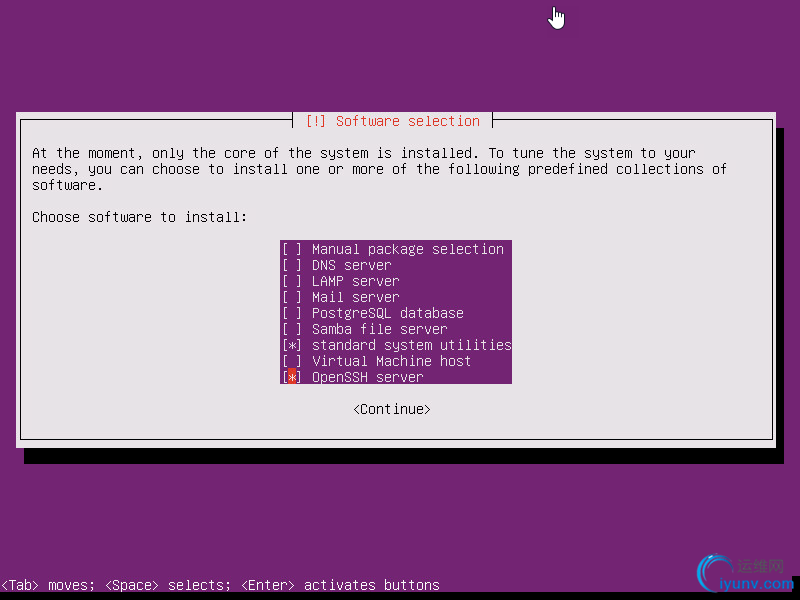Toggle the Samba file server checkbox
The image size is (800, 600).
292,329
